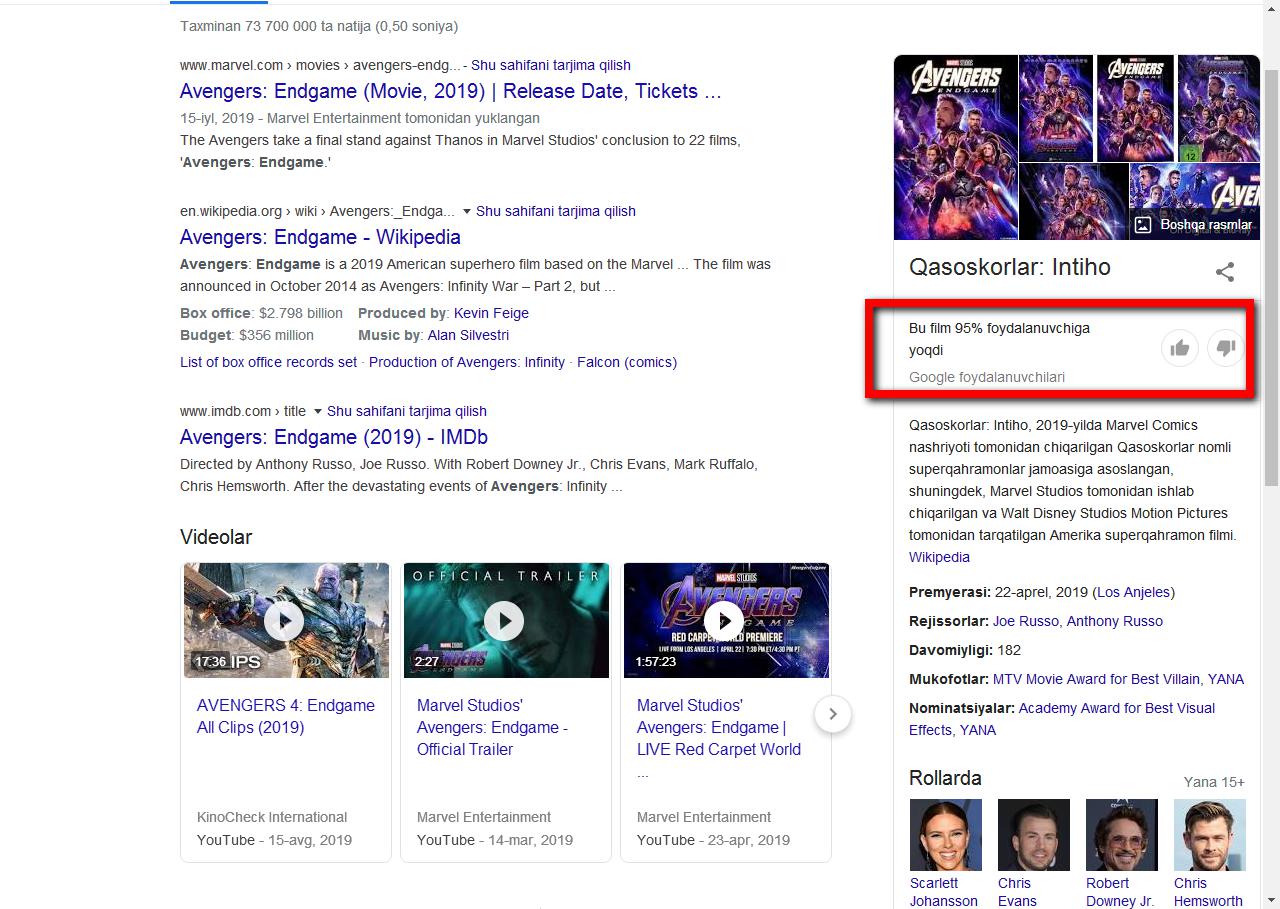The height and width of the screenshot is (909, 1280).
Task: Open the Marvel.com Avengers: Endgame result
Action: coord(450,91)
